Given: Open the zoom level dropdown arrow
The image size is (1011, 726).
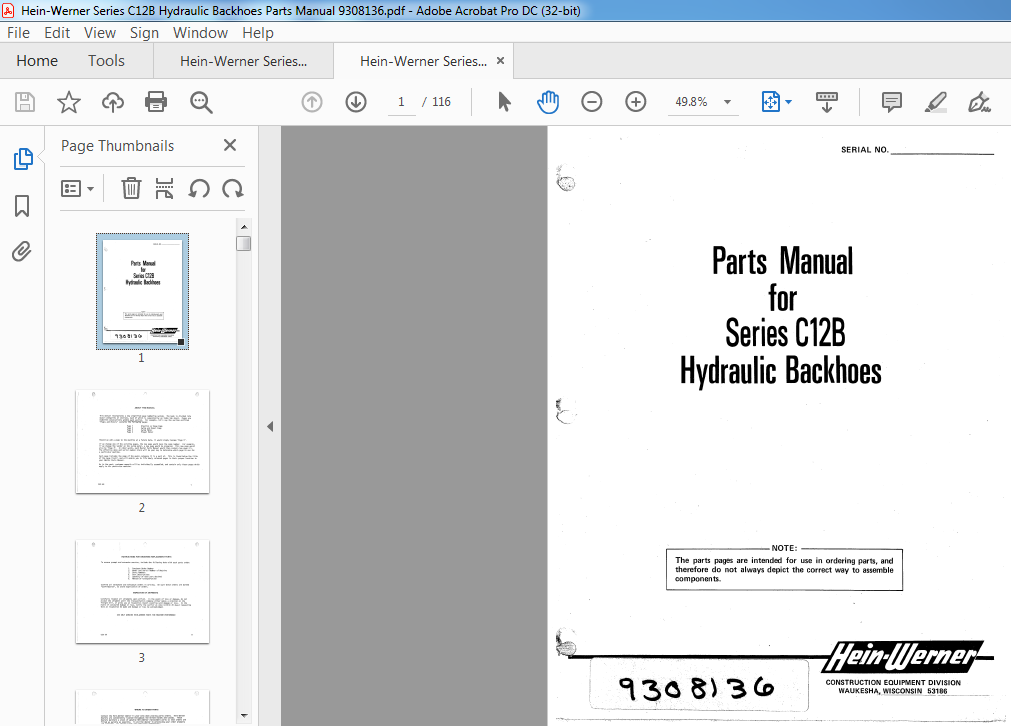Looking at the screenshot, I should click(727, 102).
